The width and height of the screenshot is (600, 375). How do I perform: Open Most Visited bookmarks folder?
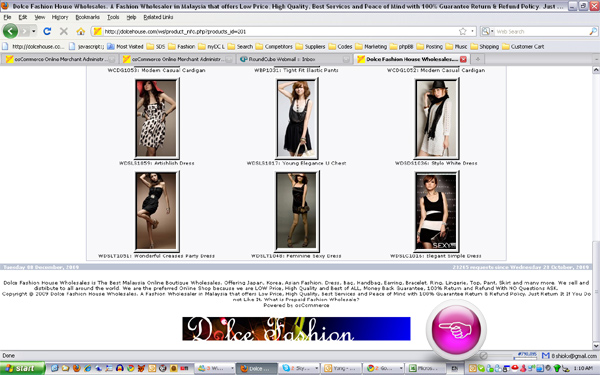coord(125,47)
